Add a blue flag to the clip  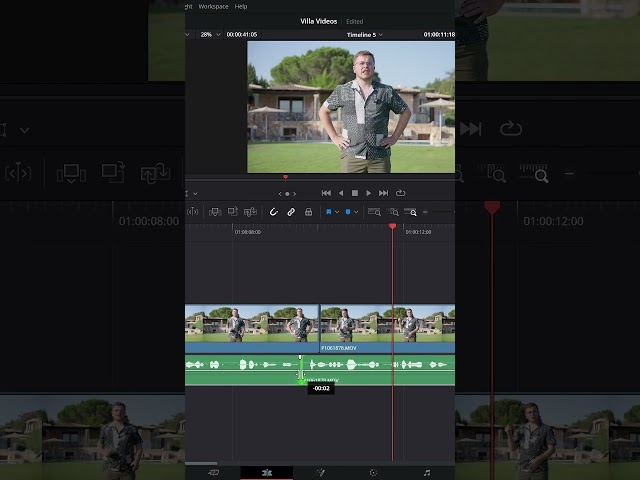(329, 212)
